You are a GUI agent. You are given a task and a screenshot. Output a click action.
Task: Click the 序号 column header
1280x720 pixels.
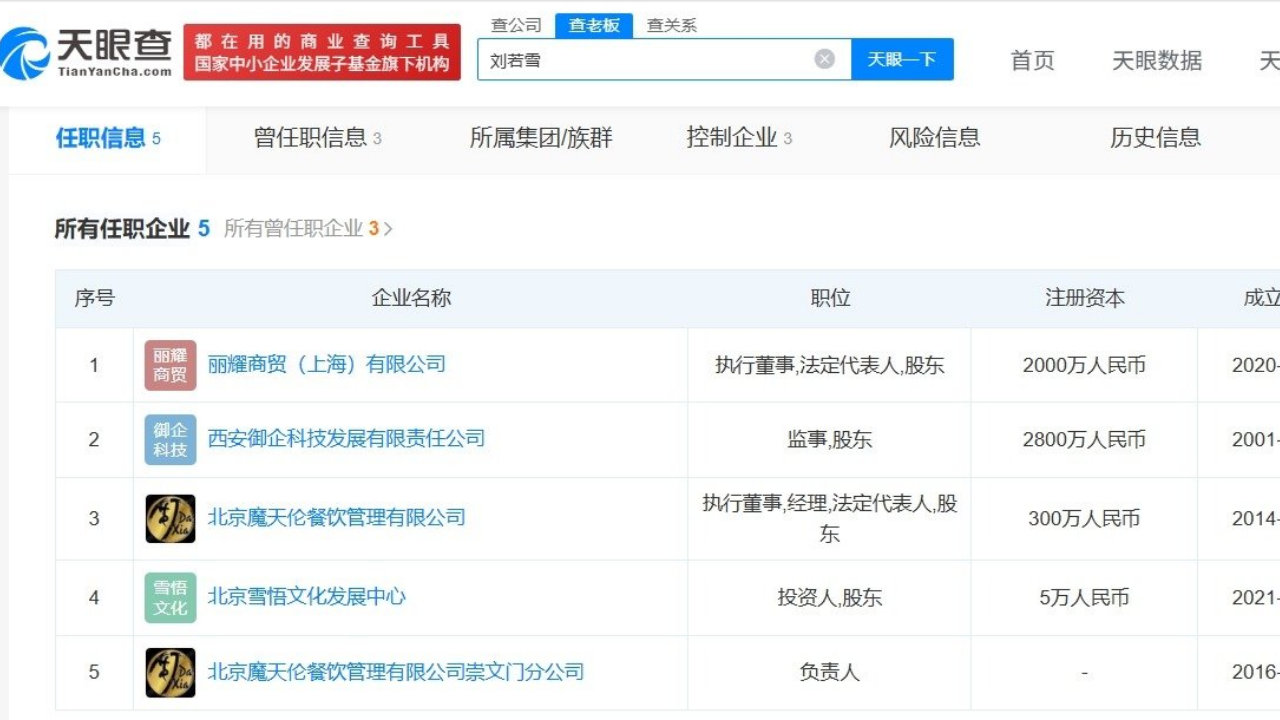click(94, 298)
